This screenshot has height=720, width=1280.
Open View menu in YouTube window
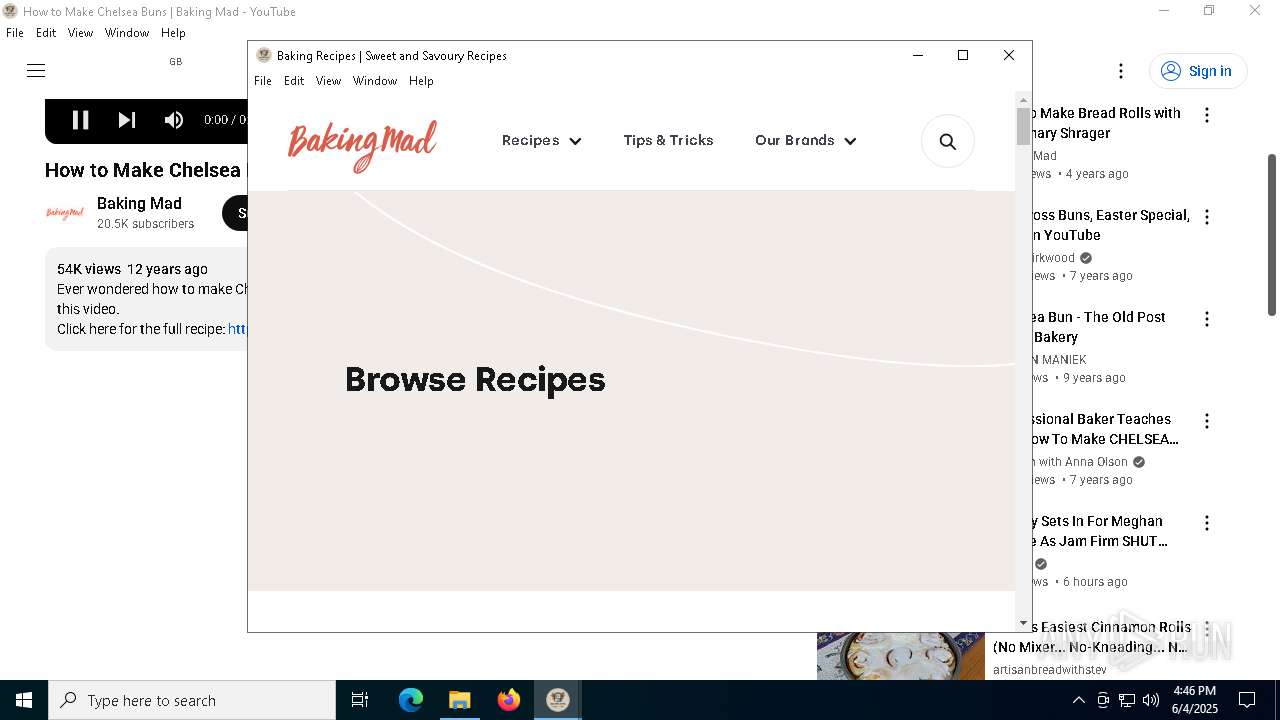click(x=80, y=33)
